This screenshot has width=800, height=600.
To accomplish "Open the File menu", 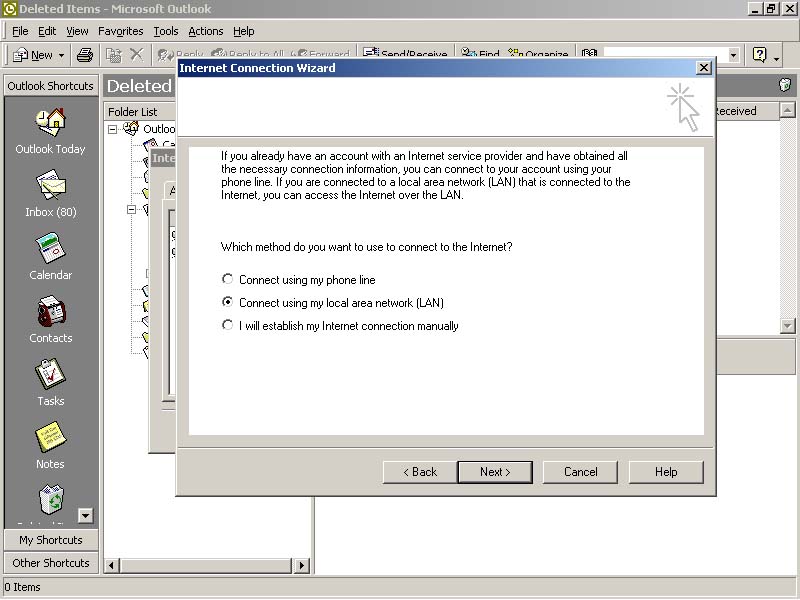I will click(20, 31).
